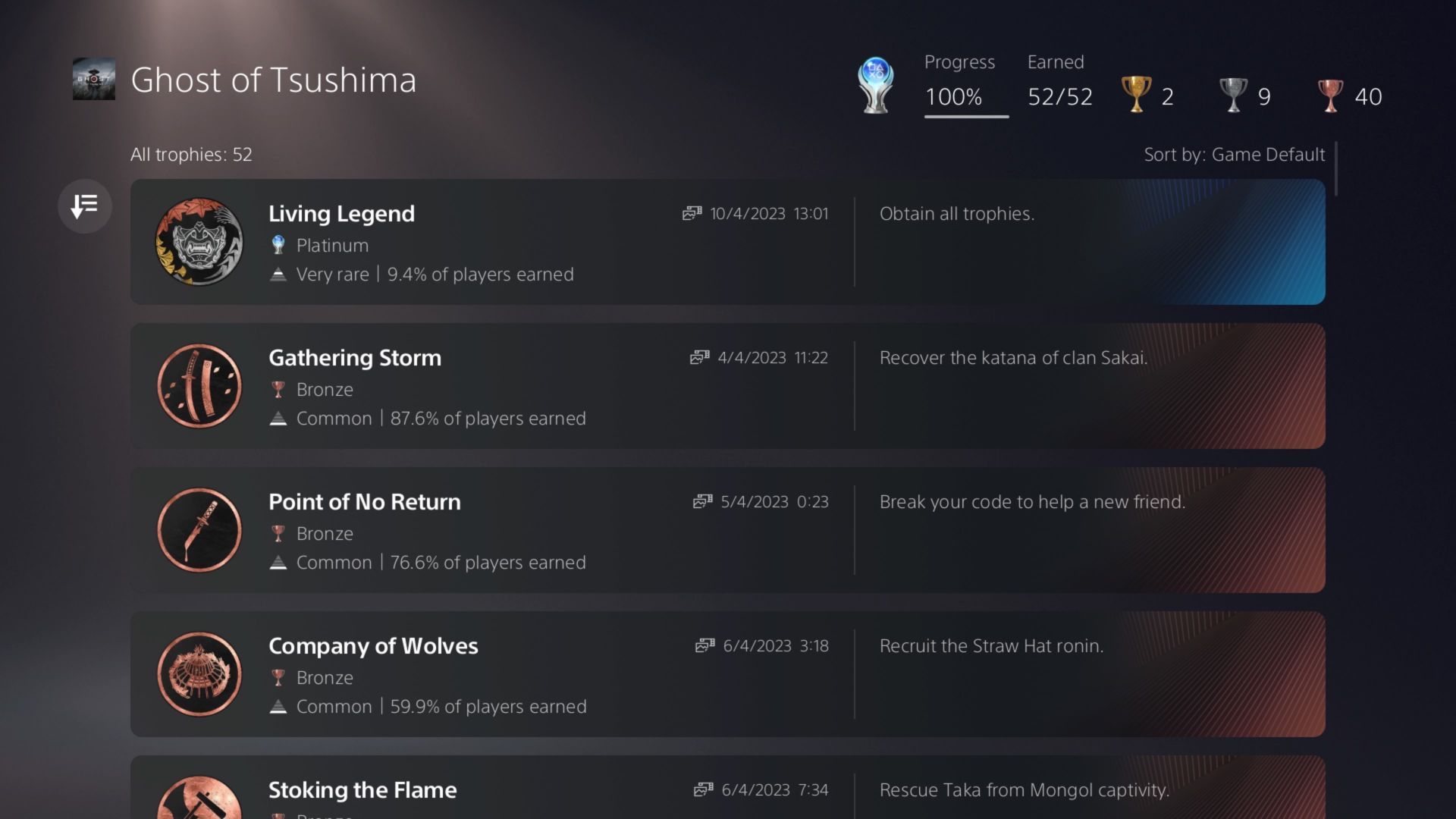
Task: Select the Point of No Return dagger icon
Action: coord(199,530)
